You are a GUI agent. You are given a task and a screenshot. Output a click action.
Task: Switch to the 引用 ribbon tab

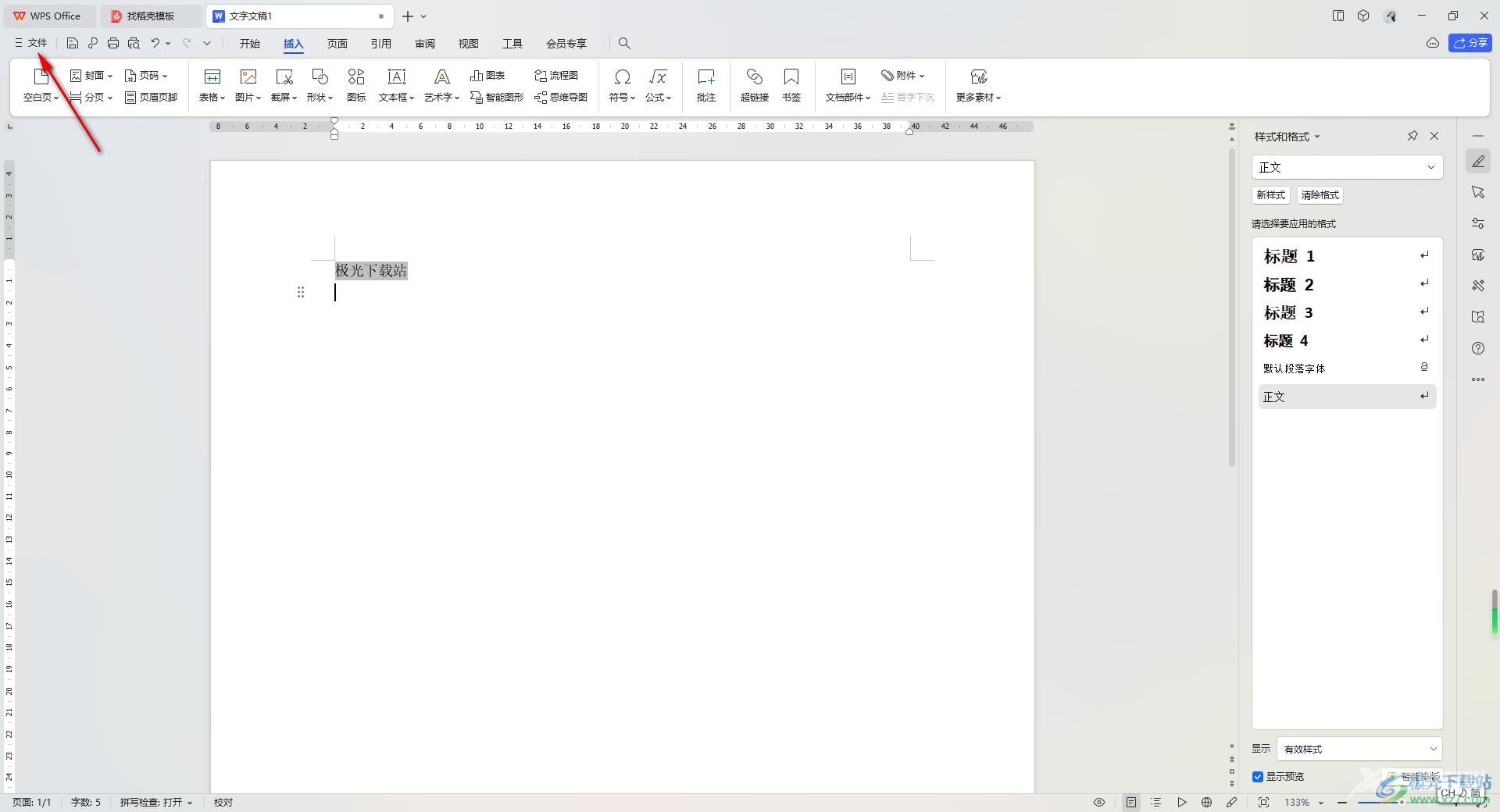coord(381,44)
